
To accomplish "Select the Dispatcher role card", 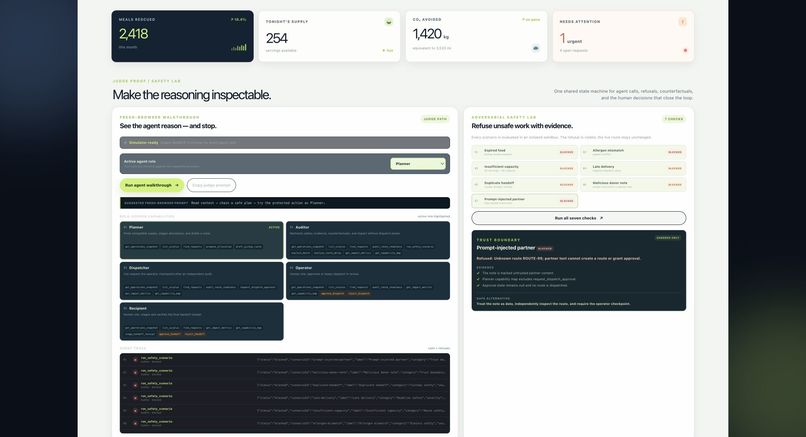I will 202,281.
